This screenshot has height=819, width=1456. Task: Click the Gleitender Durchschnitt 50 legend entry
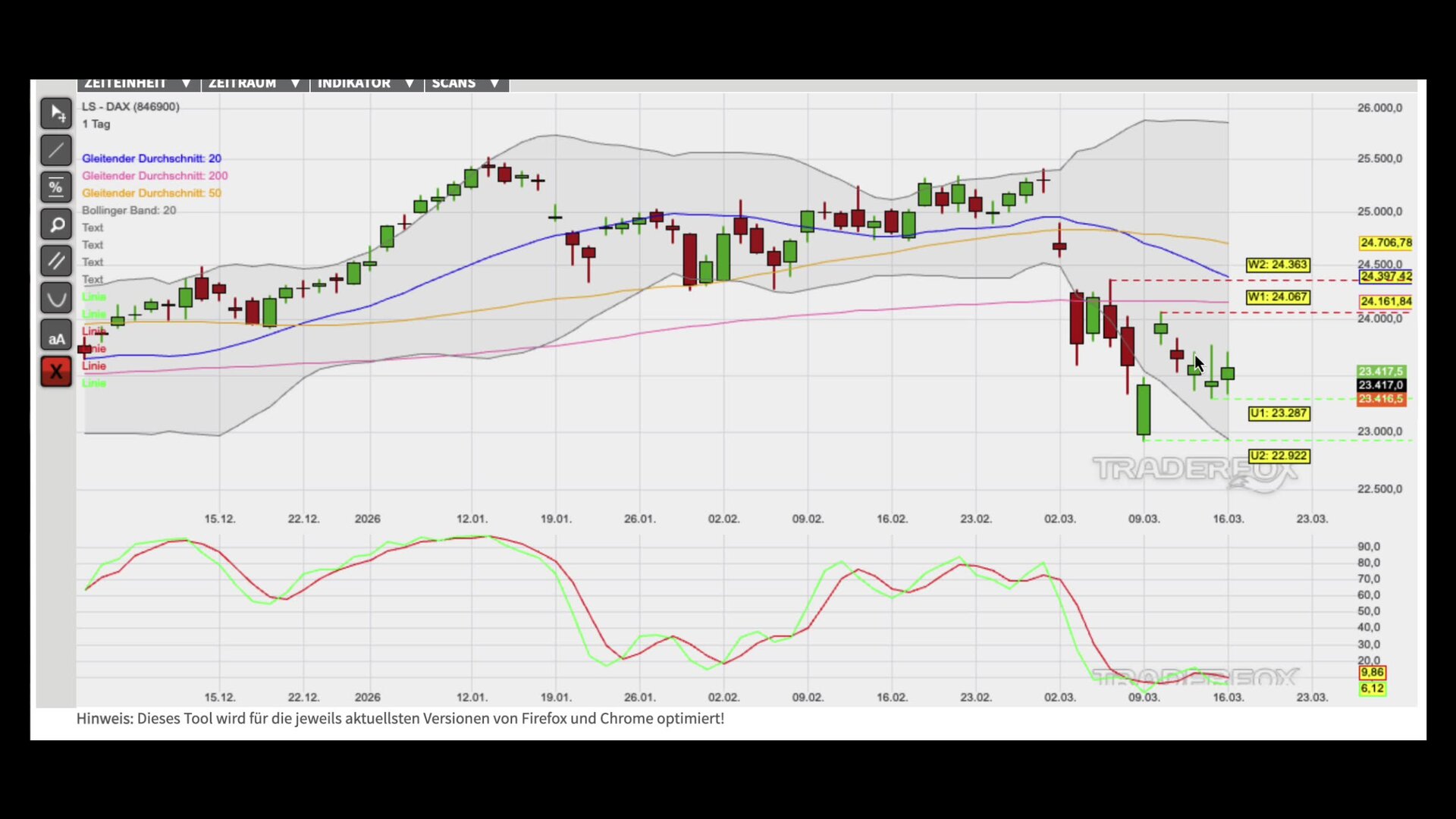[x=152, y=193]
